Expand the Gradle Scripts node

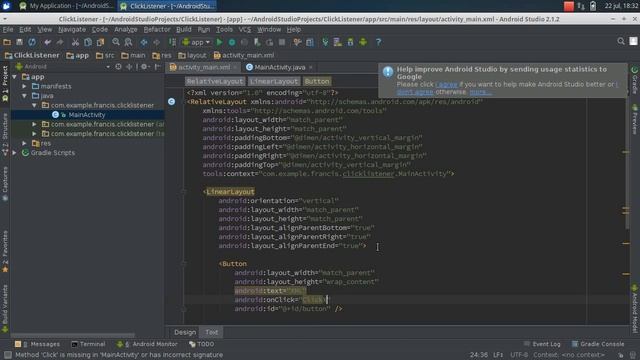point(15,153)
